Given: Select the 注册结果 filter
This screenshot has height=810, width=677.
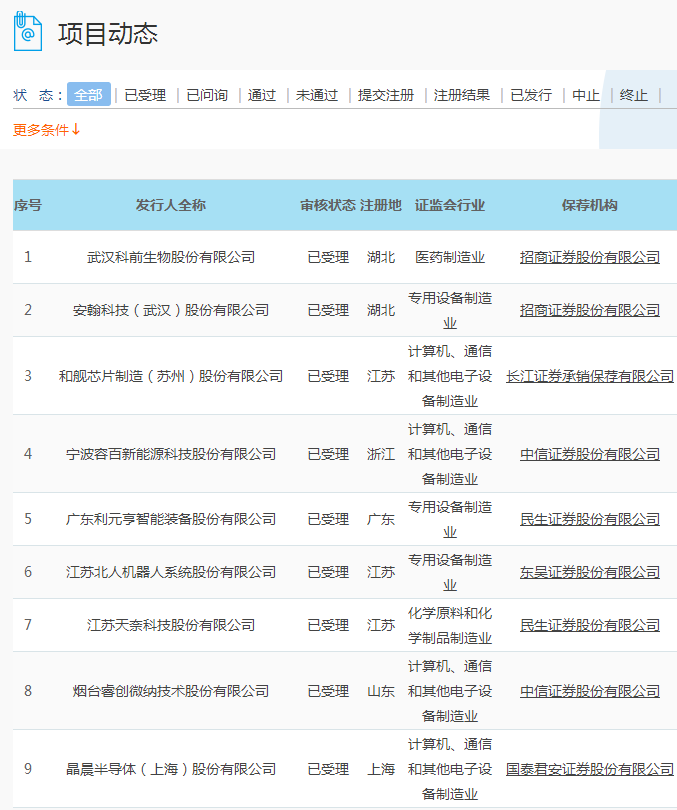Looking at the screenshot, I should click(x=462, y=95).
